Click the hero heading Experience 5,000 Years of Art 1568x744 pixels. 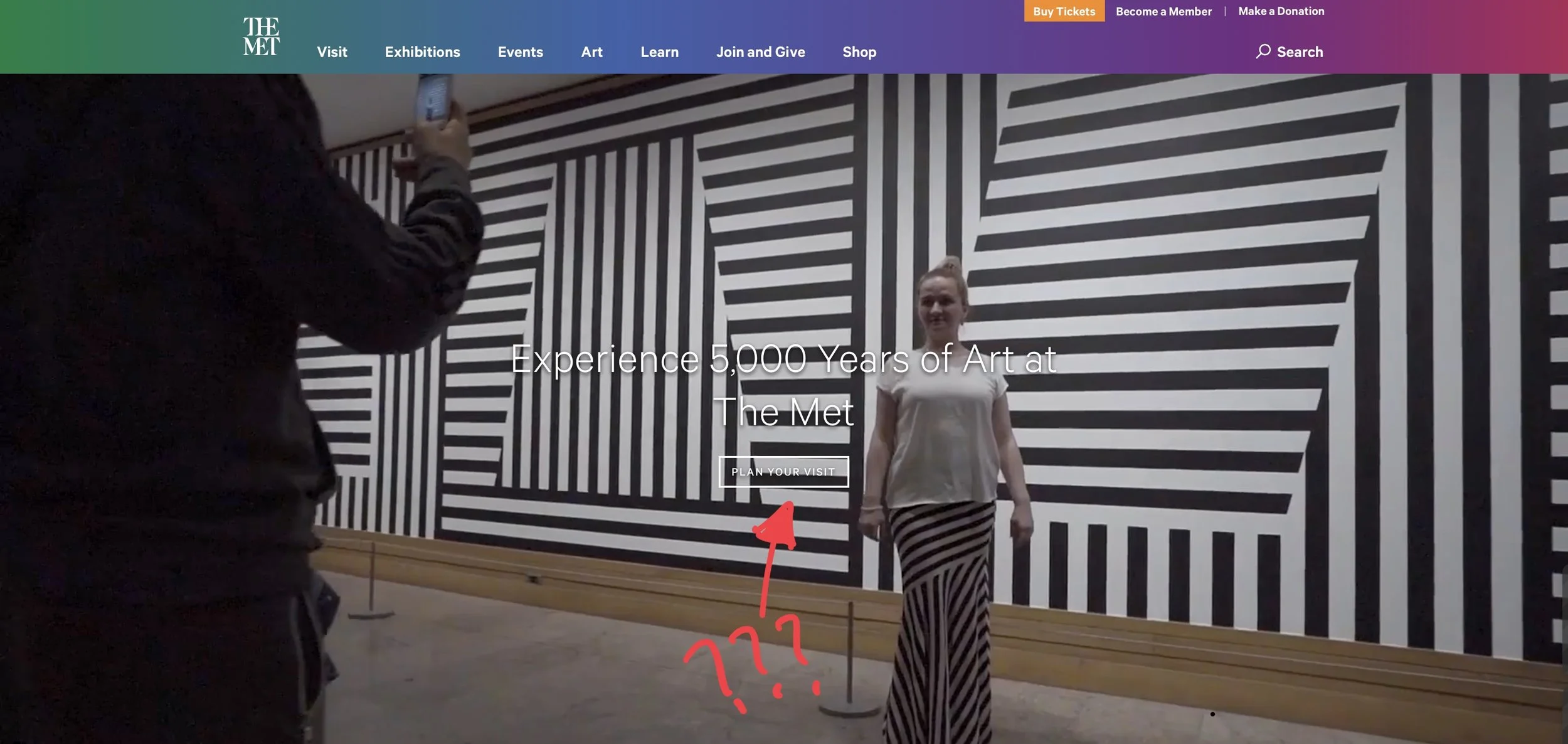783,385
